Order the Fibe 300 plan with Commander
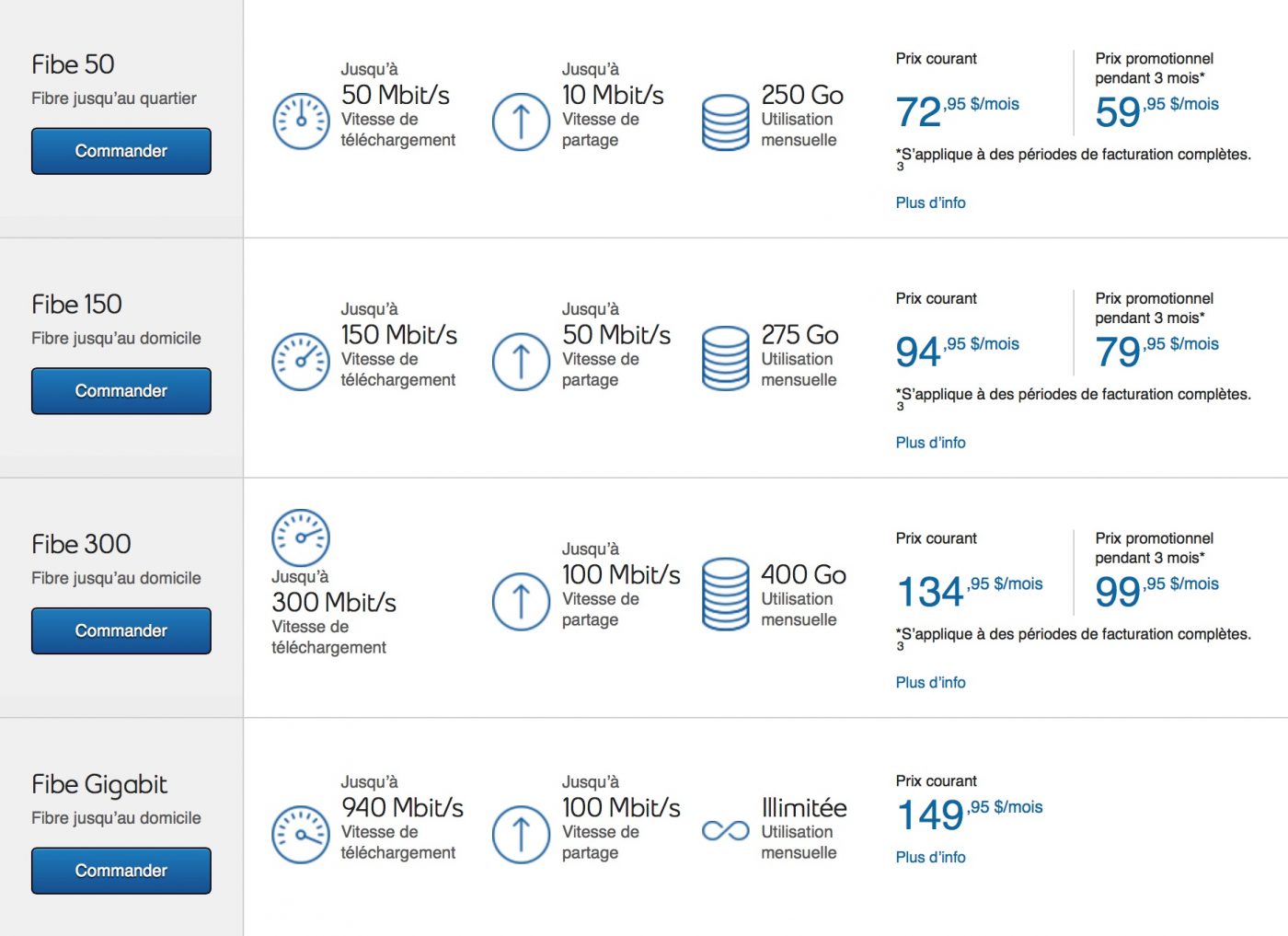The image size is (1288, 936). point(121,631)
